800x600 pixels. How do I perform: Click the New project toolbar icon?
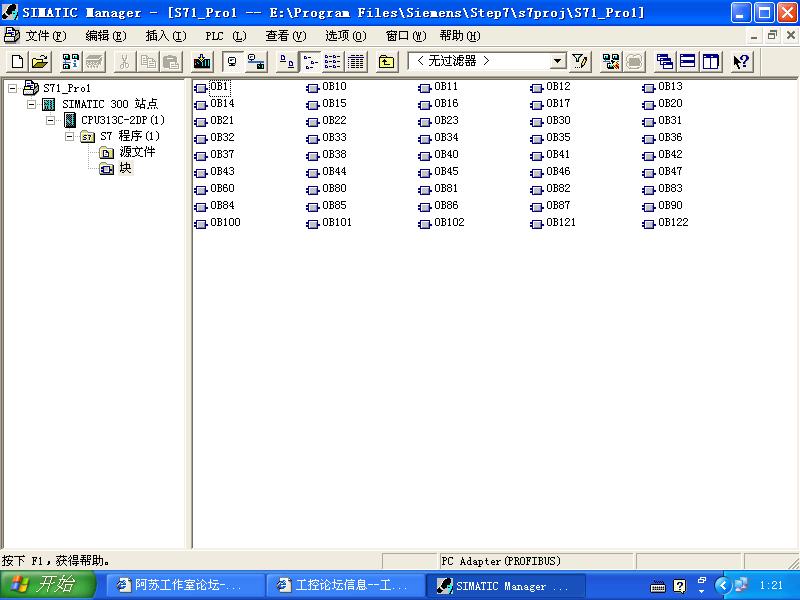[17, 62]
